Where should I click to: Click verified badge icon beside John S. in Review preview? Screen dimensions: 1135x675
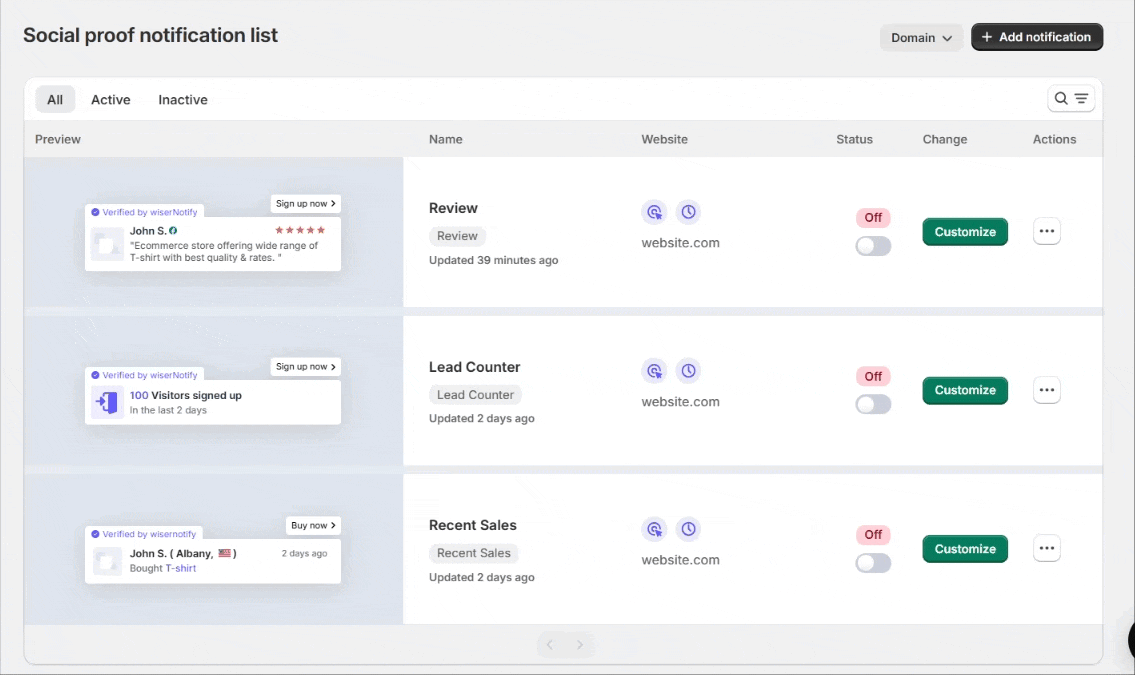(173, 231)
